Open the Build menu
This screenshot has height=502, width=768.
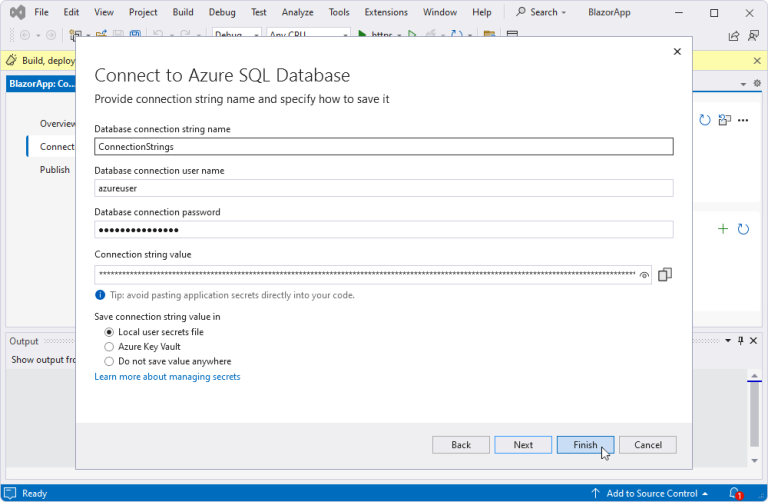click(183, 12)
